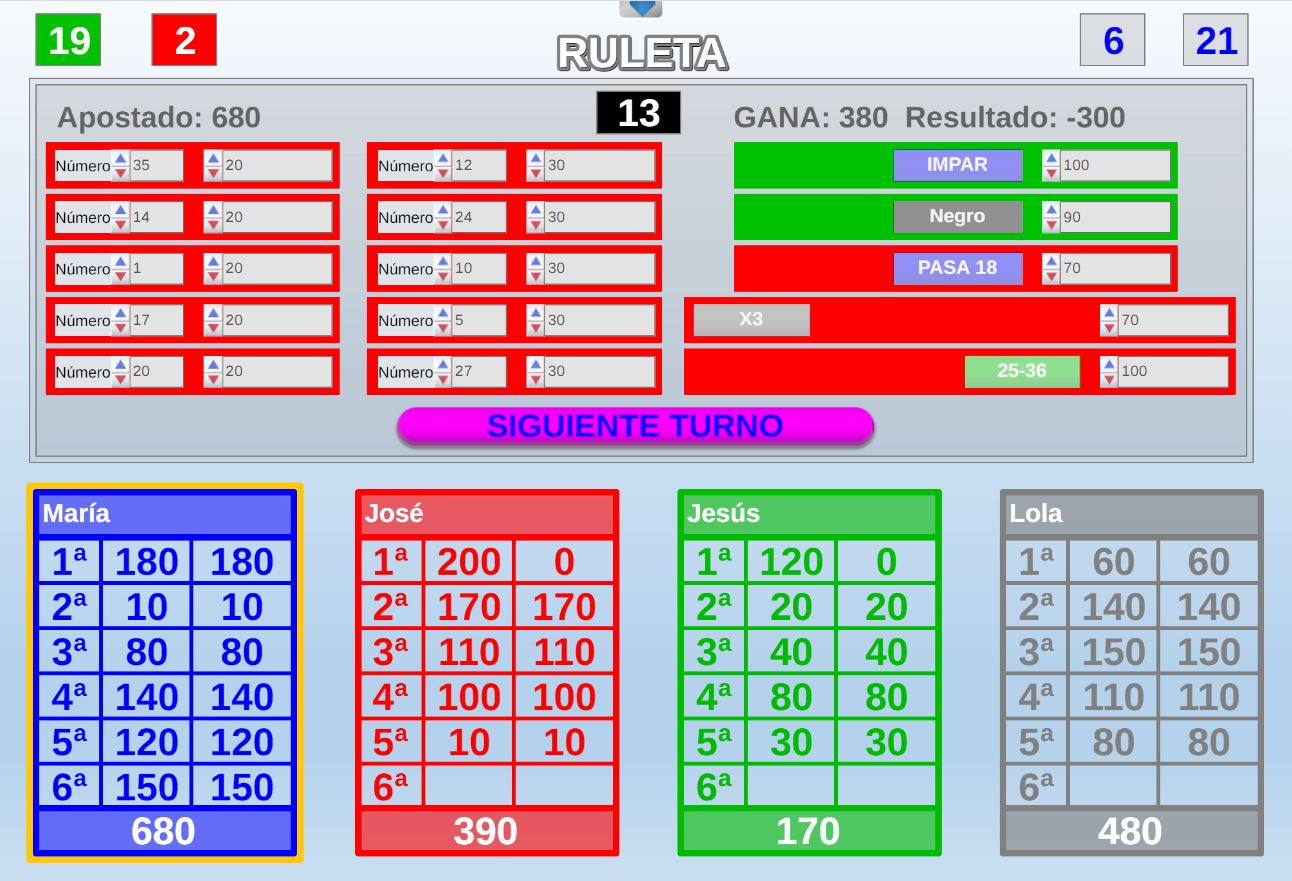Click the bet amount field for Número 12

[x=599, y=165]
